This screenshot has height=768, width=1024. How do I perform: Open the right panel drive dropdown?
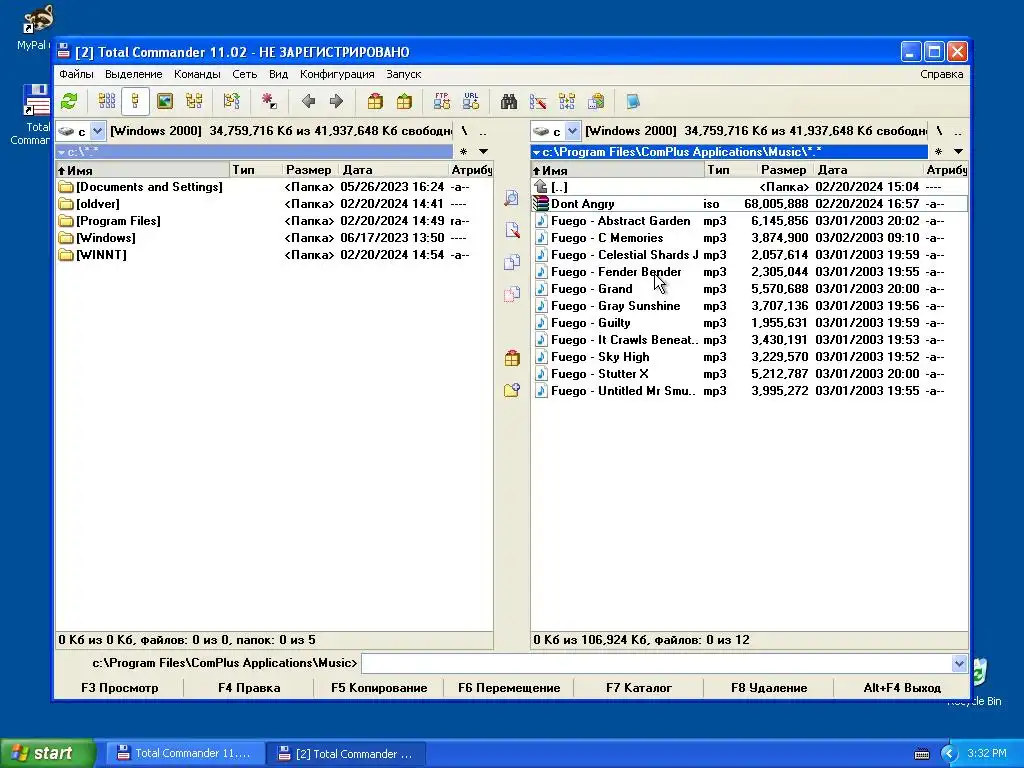[573, 131]
